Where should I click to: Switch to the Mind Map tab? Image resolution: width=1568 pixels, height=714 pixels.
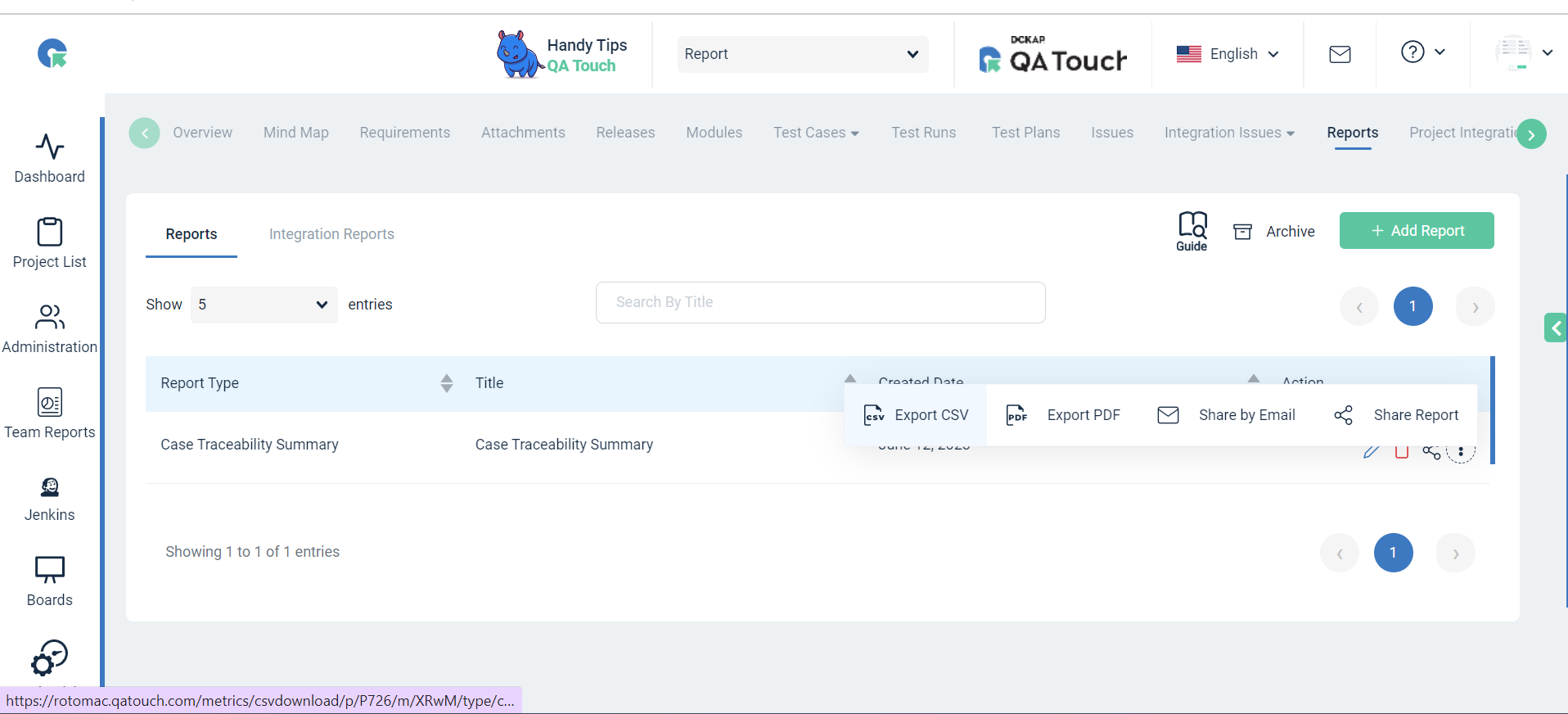click(296, 133)
